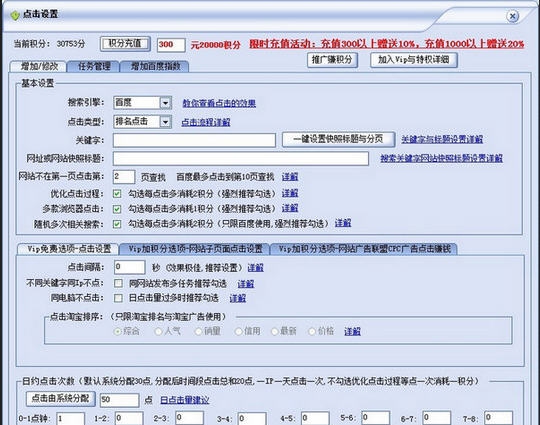Select the 价格 radio button

coord(312,331)
